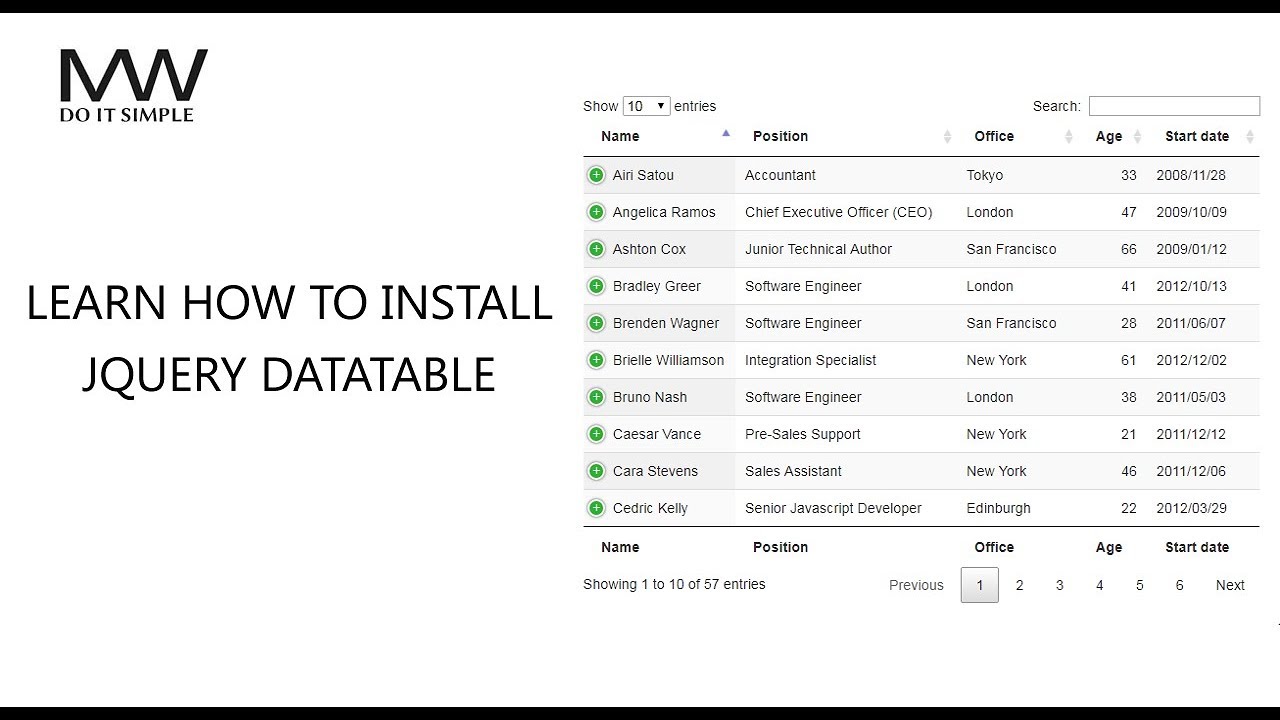
Task: Expand the Angelica Ramos row details
Action: pyautogui.click(x=596, y=212)
